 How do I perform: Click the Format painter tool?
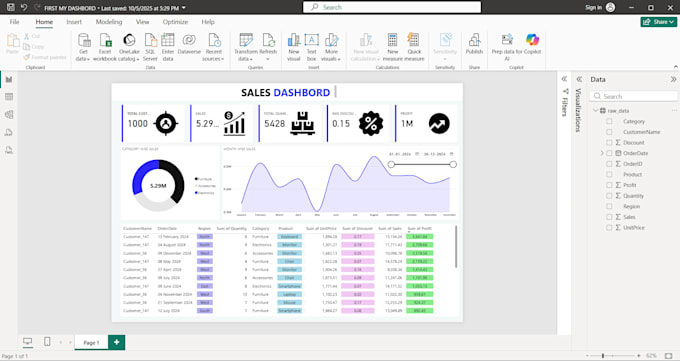pyautogui.click(x=45, y=57)
